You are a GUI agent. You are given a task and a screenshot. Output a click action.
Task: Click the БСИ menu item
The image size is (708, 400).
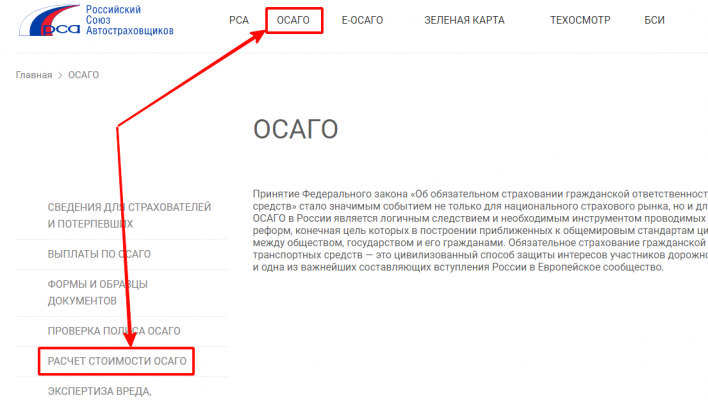tap(683, 20)
